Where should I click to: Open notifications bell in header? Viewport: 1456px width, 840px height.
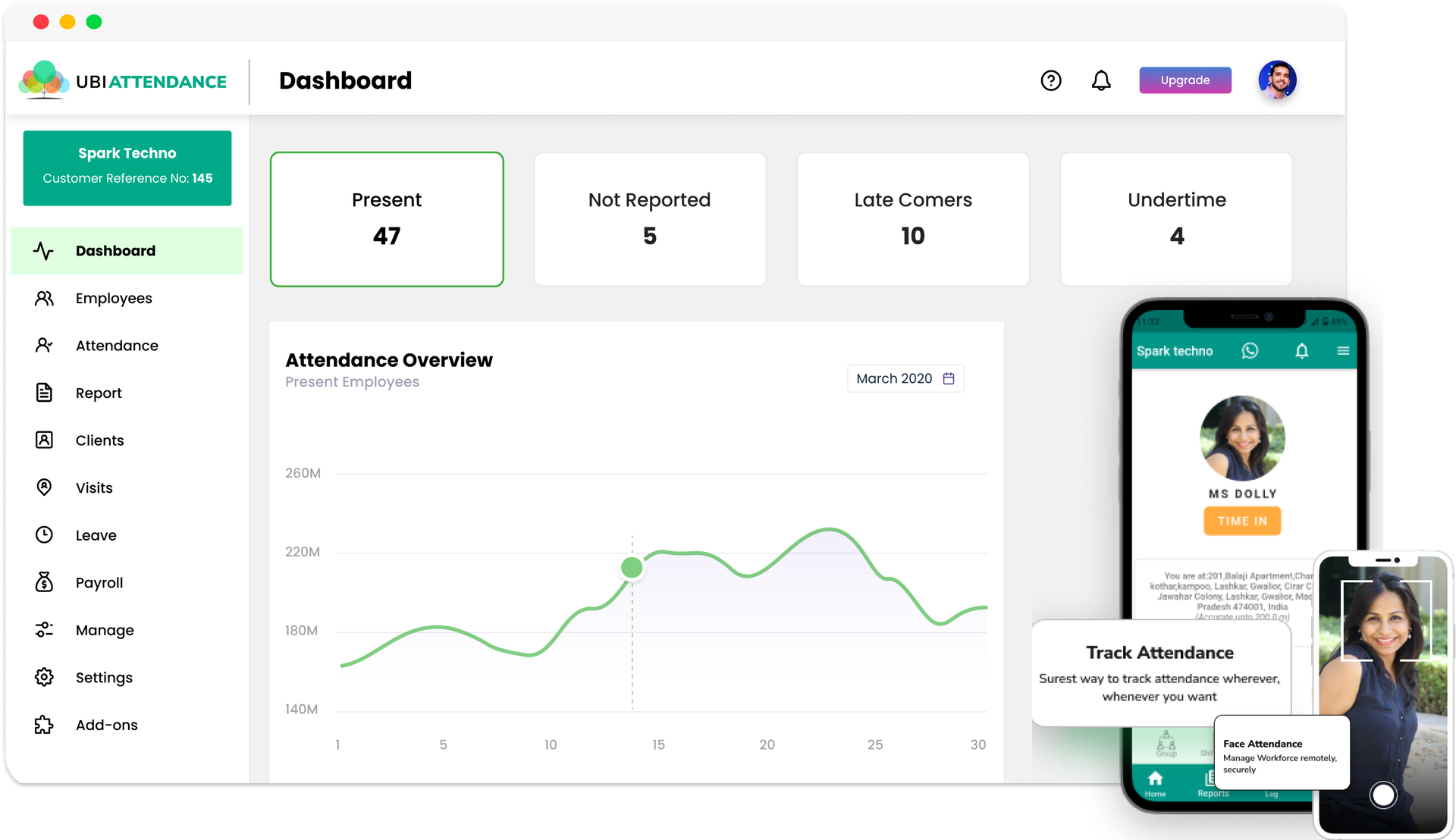click(1101, 80)
